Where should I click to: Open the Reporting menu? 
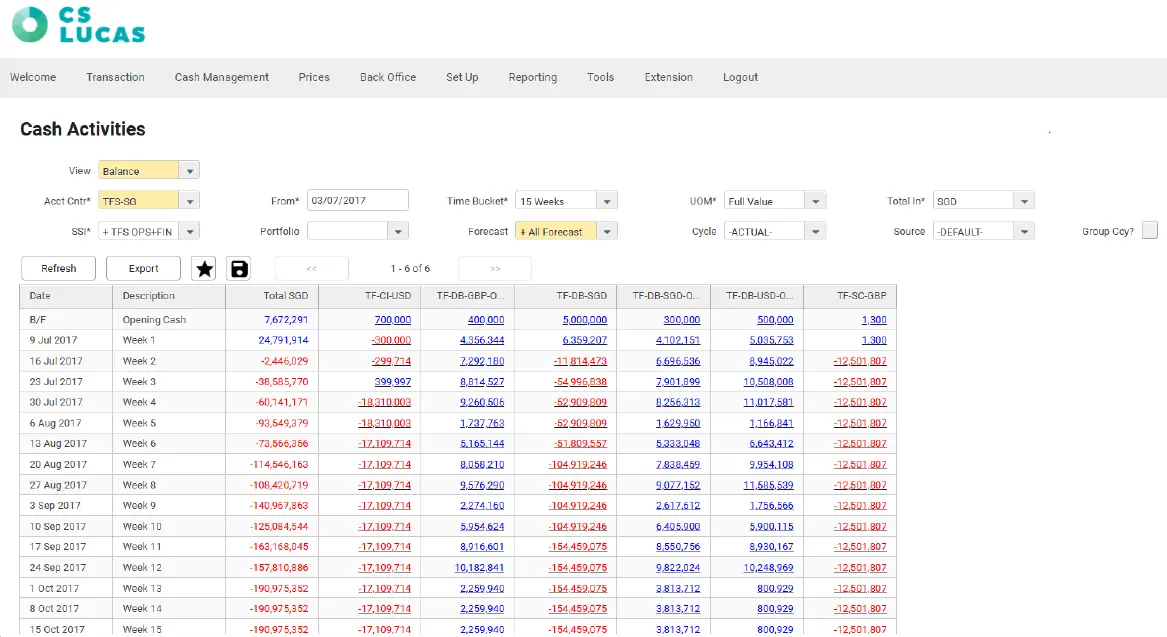pos(533,77)
